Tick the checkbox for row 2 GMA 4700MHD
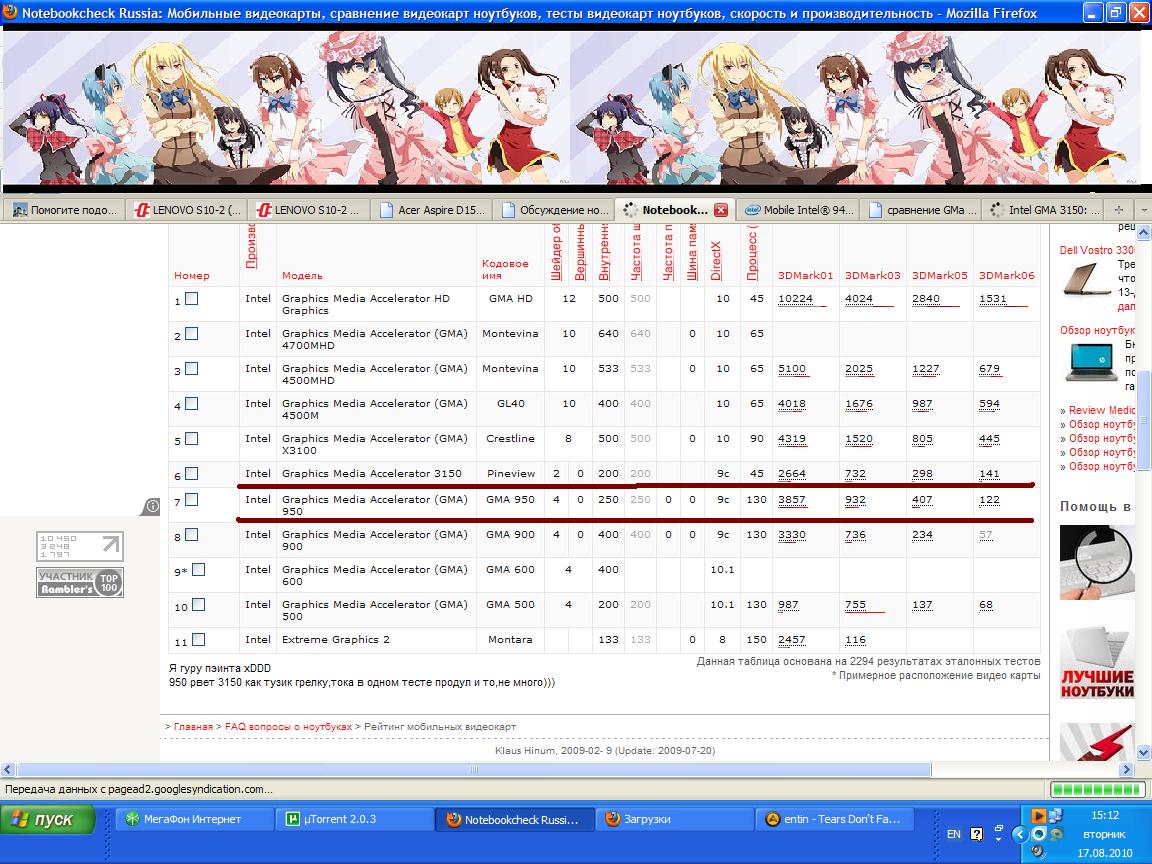Image resolution: width=1152 pixels, height=864 pixels. point(192,334)
